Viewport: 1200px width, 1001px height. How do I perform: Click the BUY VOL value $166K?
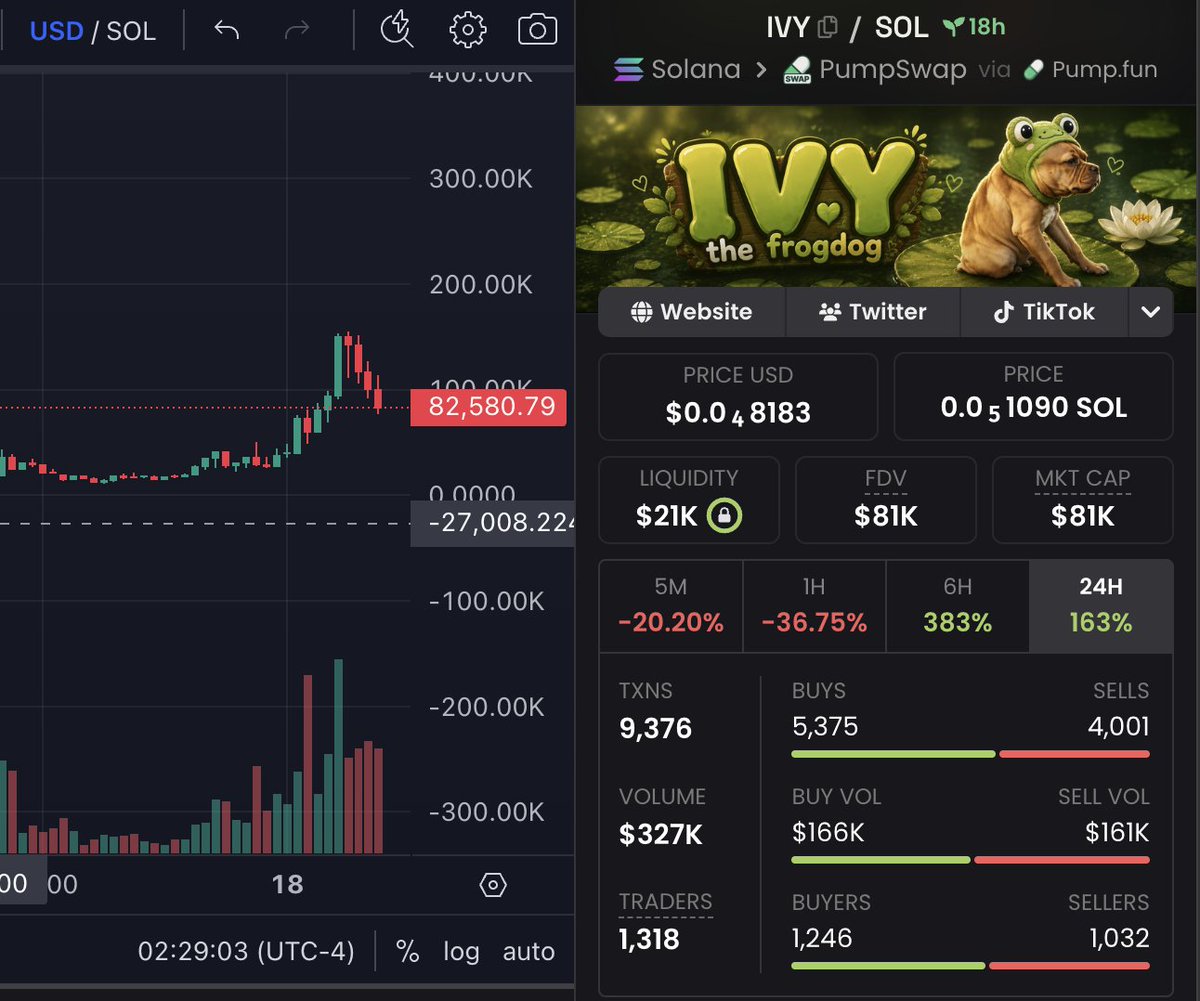[828, 832]
